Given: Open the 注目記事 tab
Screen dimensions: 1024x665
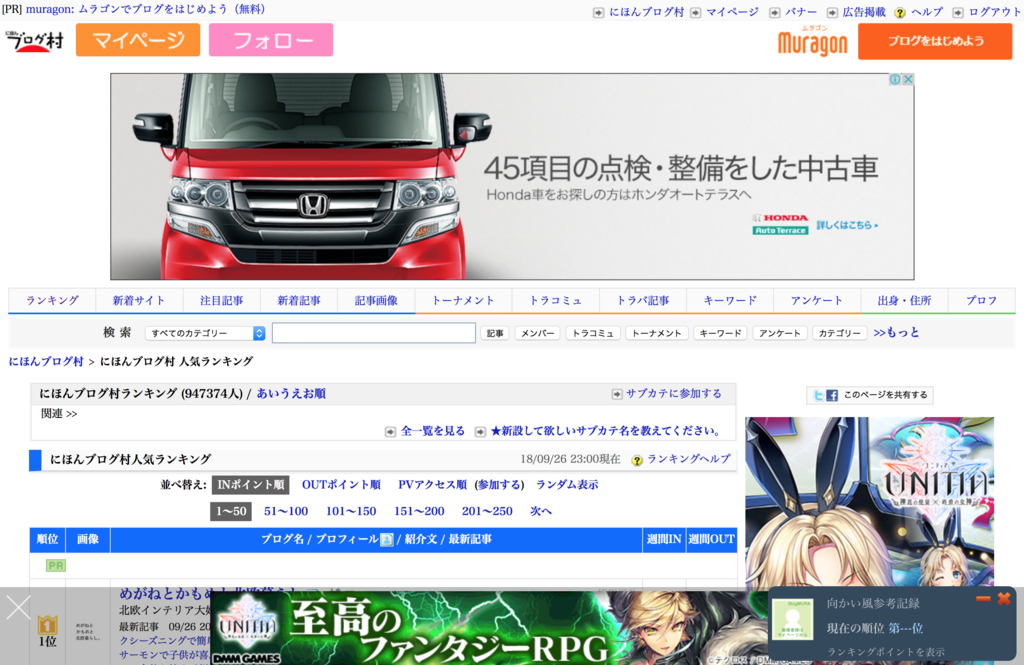Looking at the screenshot, I should pyautogui.click(x=221, y=300).
